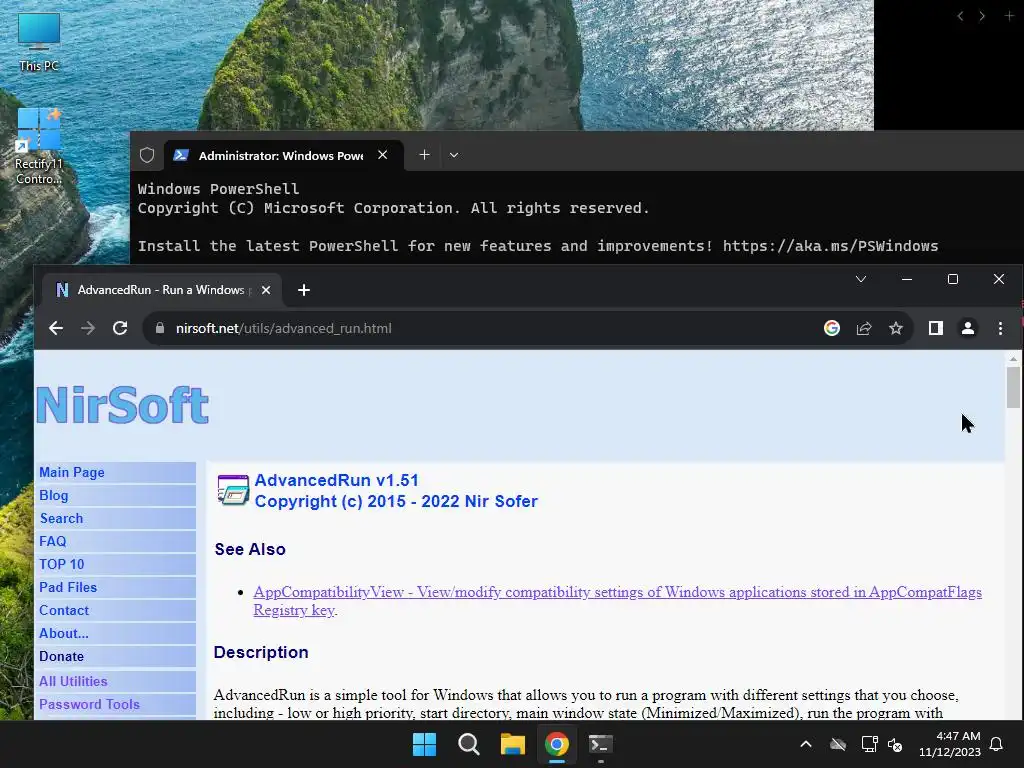
Task: Click the scrollbar up arrow
Action: click(x=1013, y=359)
